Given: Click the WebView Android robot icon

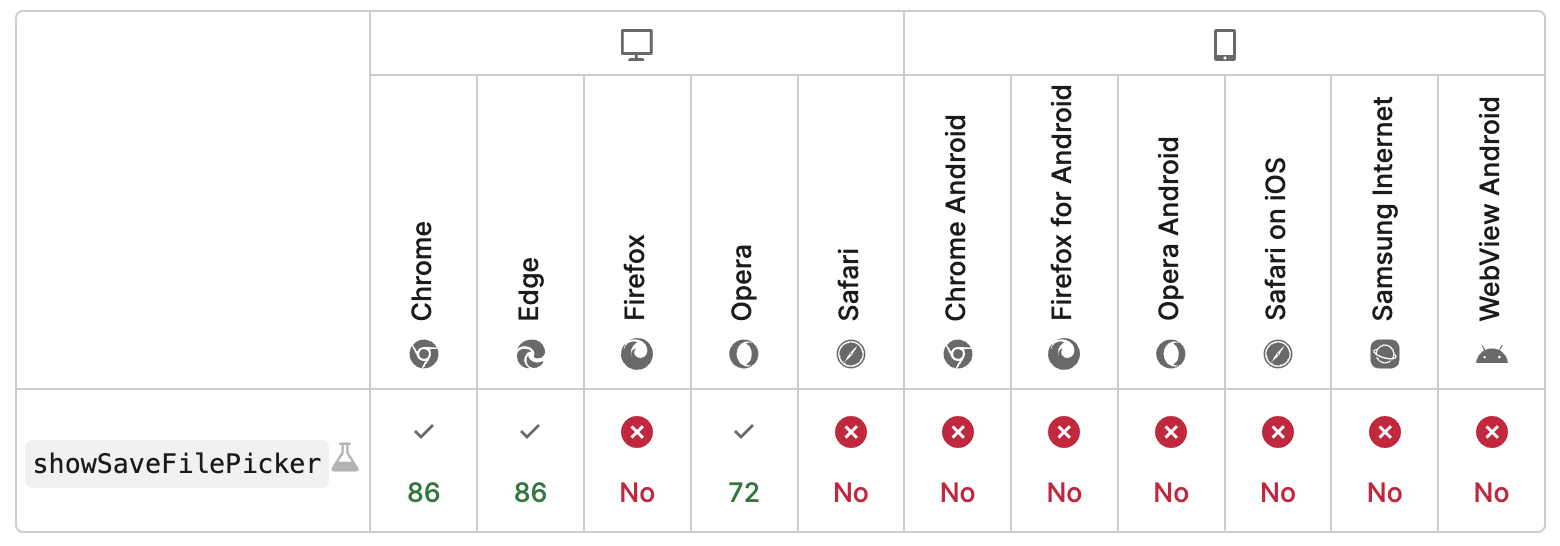Looking at the screenshot, I should click(1491, 354).
